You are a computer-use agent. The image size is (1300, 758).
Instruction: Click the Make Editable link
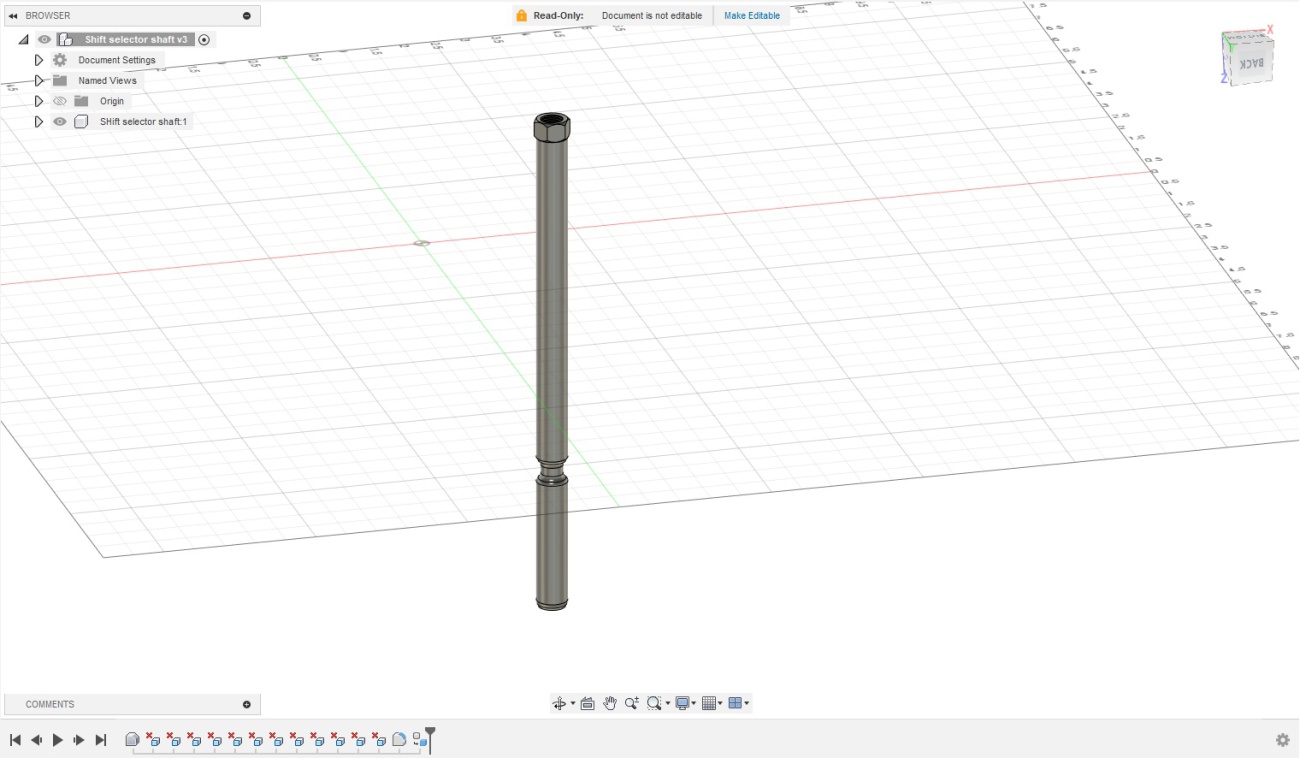752,16
